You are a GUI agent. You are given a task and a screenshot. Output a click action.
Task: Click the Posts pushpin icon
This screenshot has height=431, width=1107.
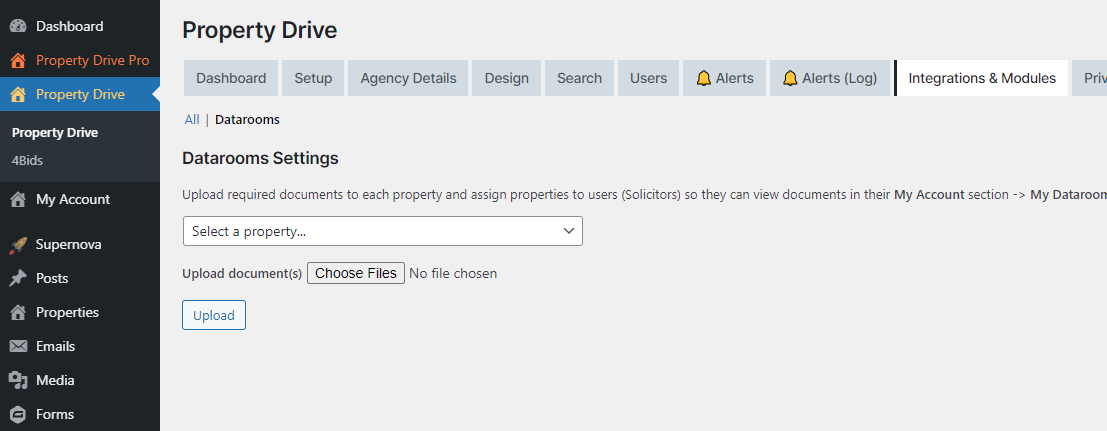click(x=18, y=278)
